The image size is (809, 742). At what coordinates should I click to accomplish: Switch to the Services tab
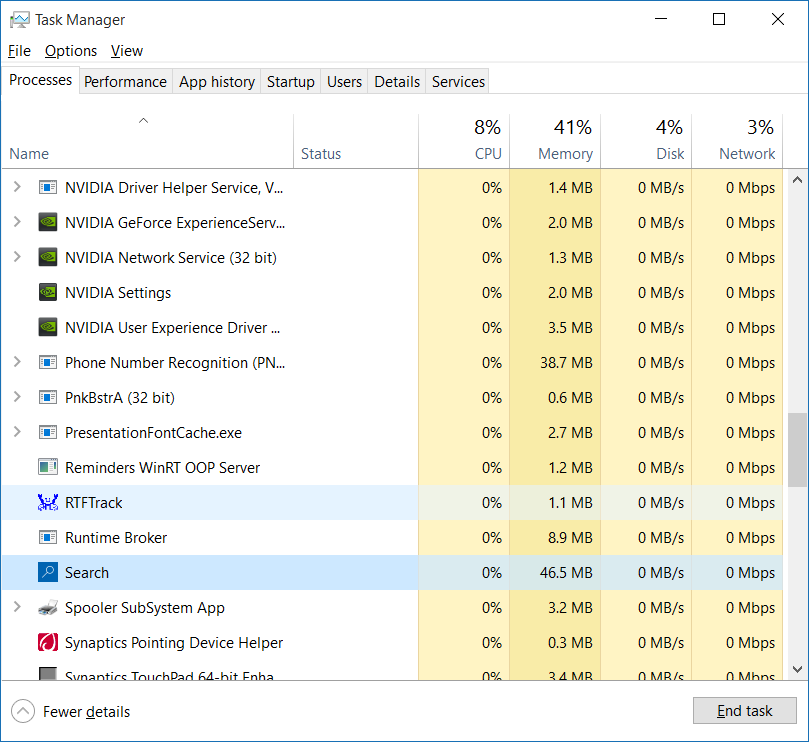click(x=458, y=82)
